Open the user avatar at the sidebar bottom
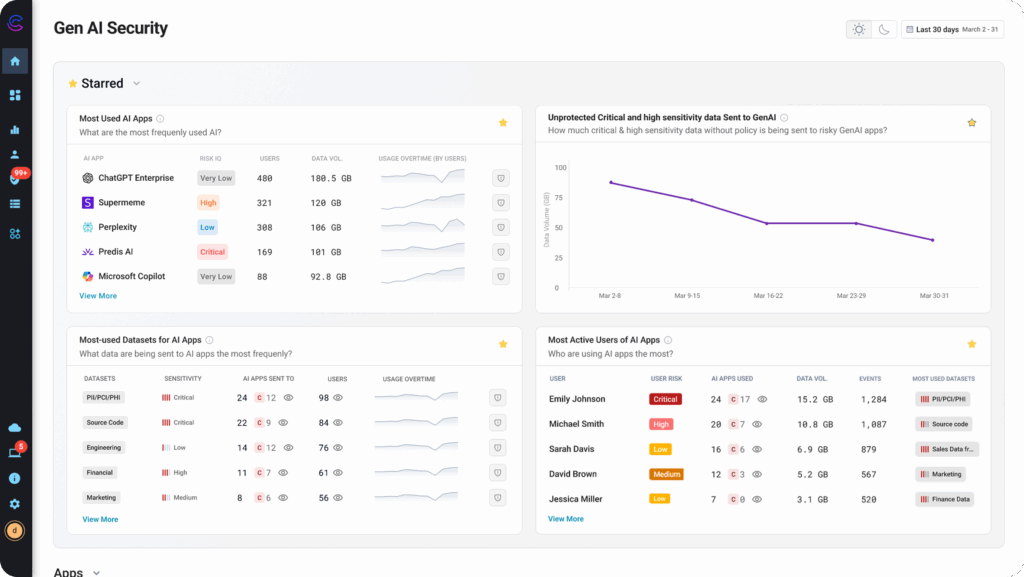 coord(15,531)
